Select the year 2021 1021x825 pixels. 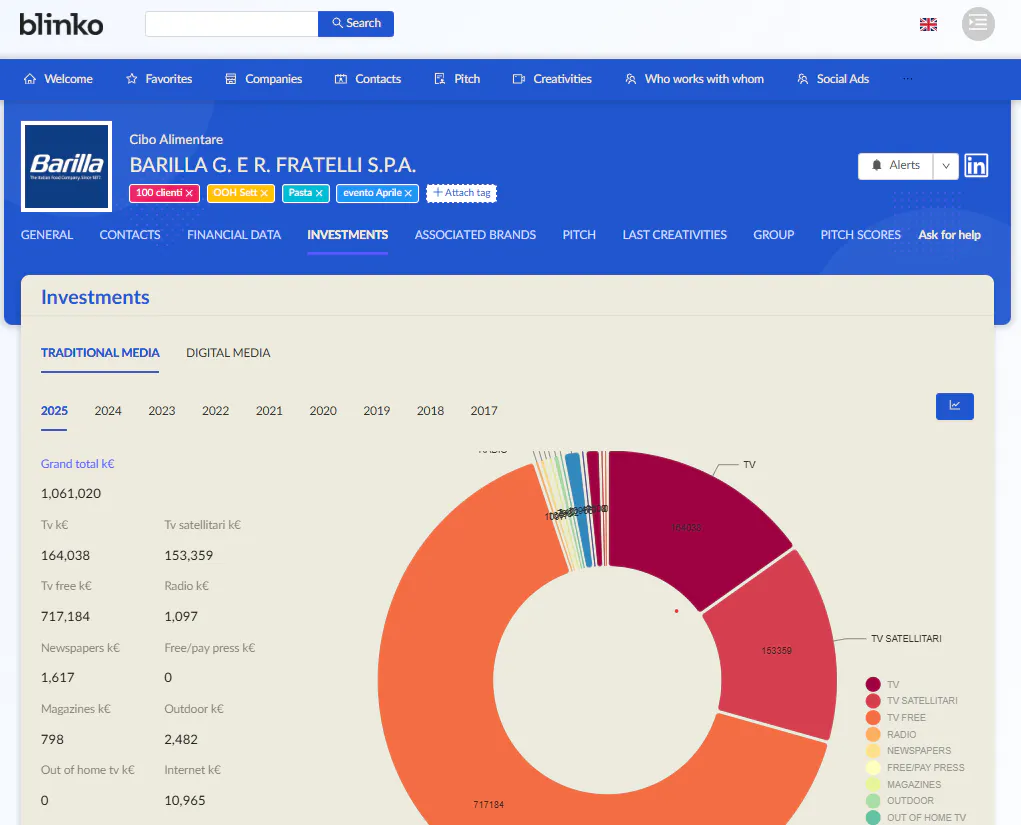(x=269, y=411)
